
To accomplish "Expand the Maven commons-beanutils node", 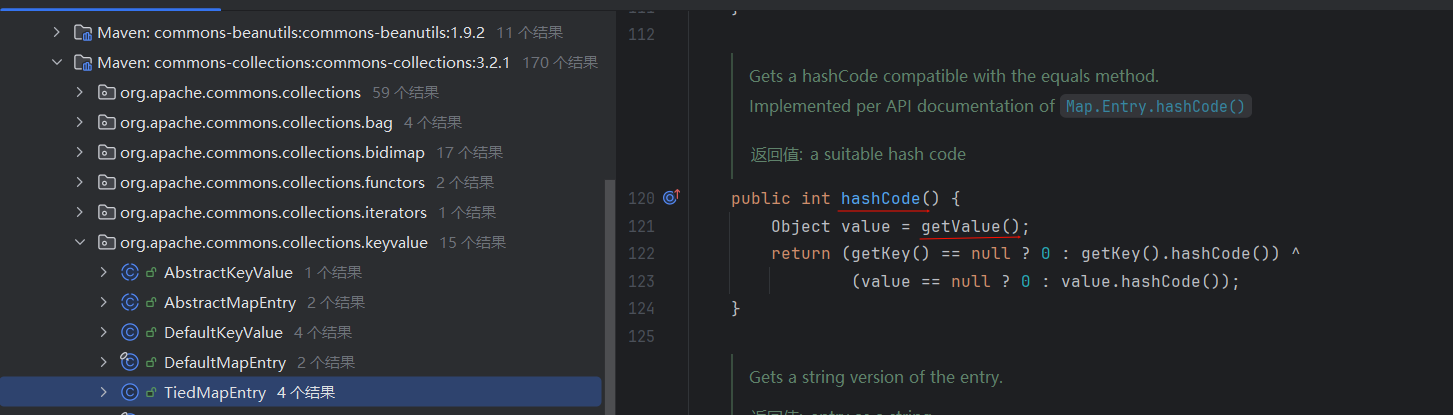I will coord(56,33).
